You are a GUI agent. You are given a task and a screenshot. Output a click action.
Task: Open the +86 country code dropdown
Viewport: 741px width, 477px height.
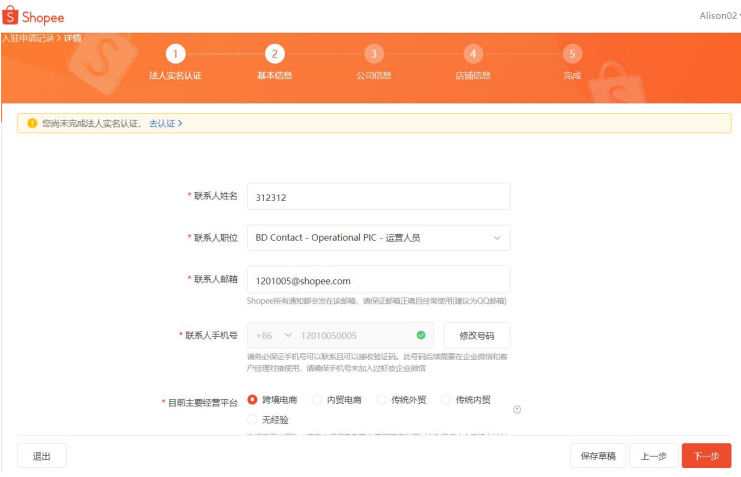[274, 336]
